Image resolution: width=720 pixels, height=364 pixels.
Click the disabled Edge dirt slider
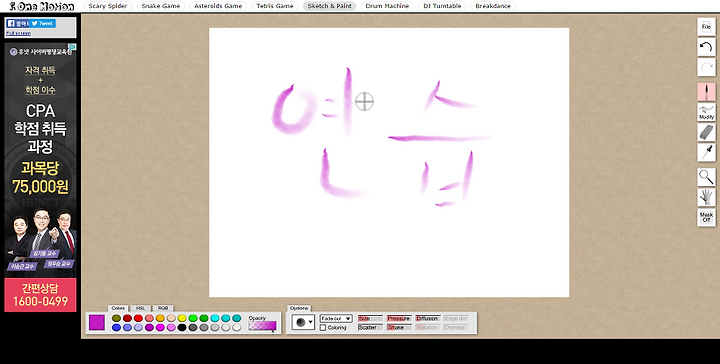point(456,318)
